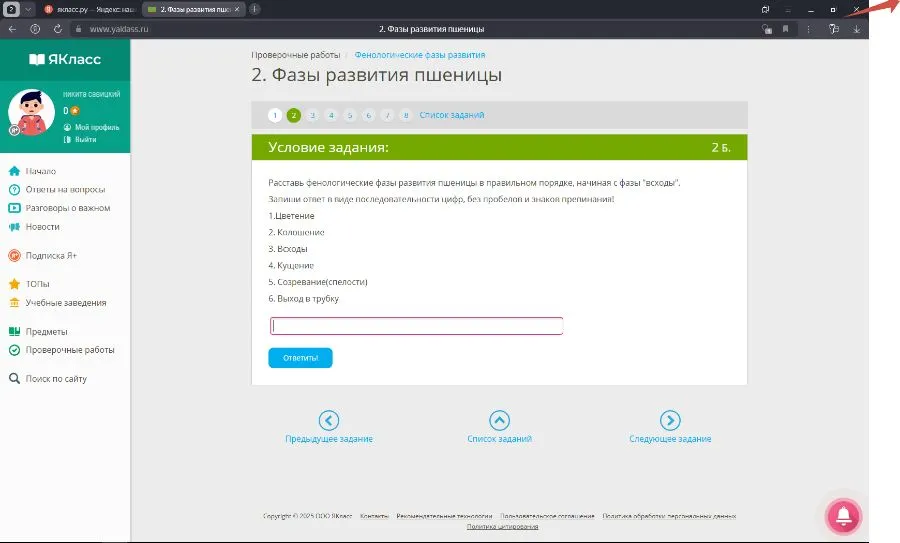This screenshot has width=900, height=543.
Task: Click the yaklass.ru address bar
Action: (119, 29)
